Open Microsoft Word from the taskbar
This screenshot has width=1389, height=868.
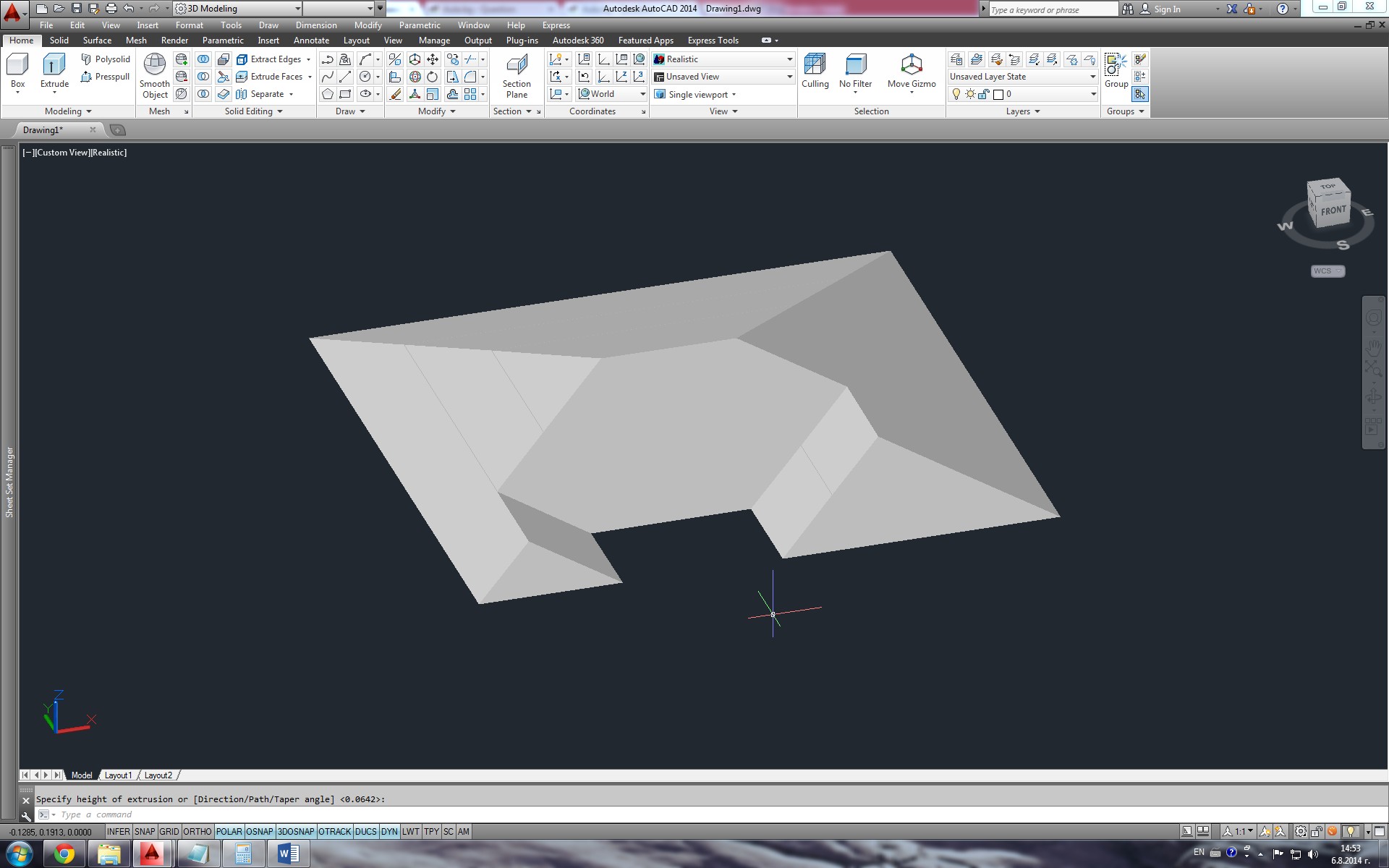pyautogui.click(x=288, y=854)
